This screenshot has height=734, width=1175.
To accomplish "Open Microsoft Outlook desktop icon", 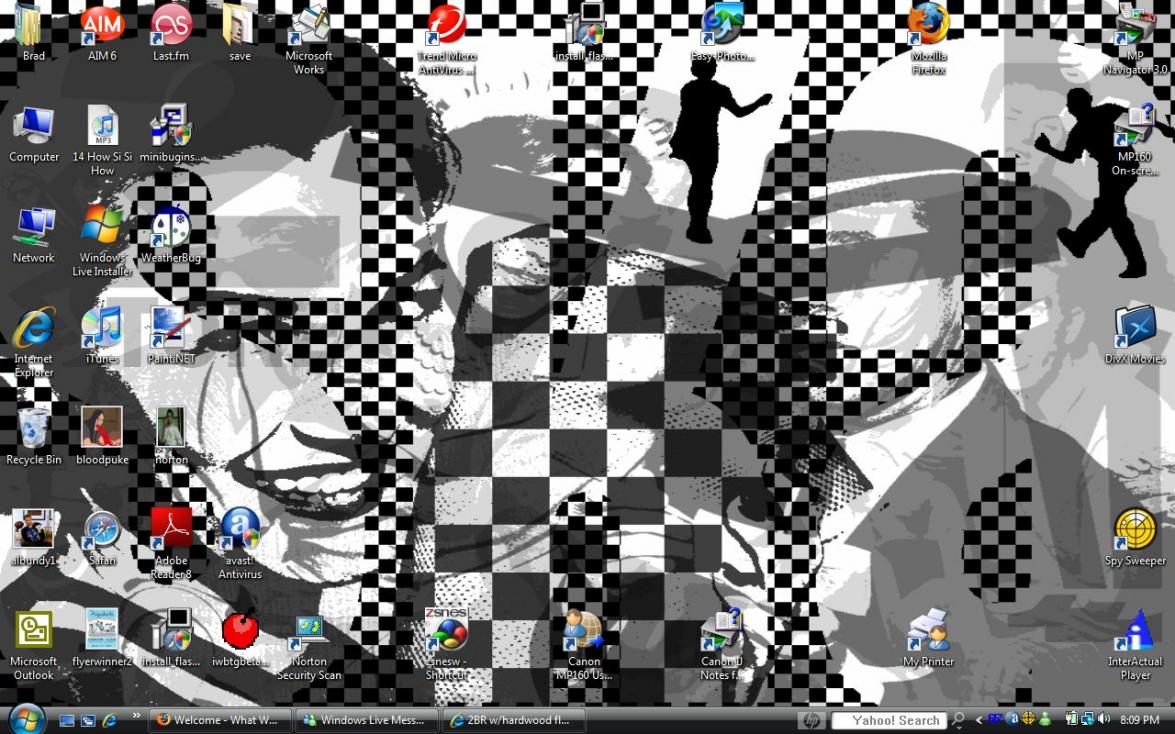I will [34, 646].
